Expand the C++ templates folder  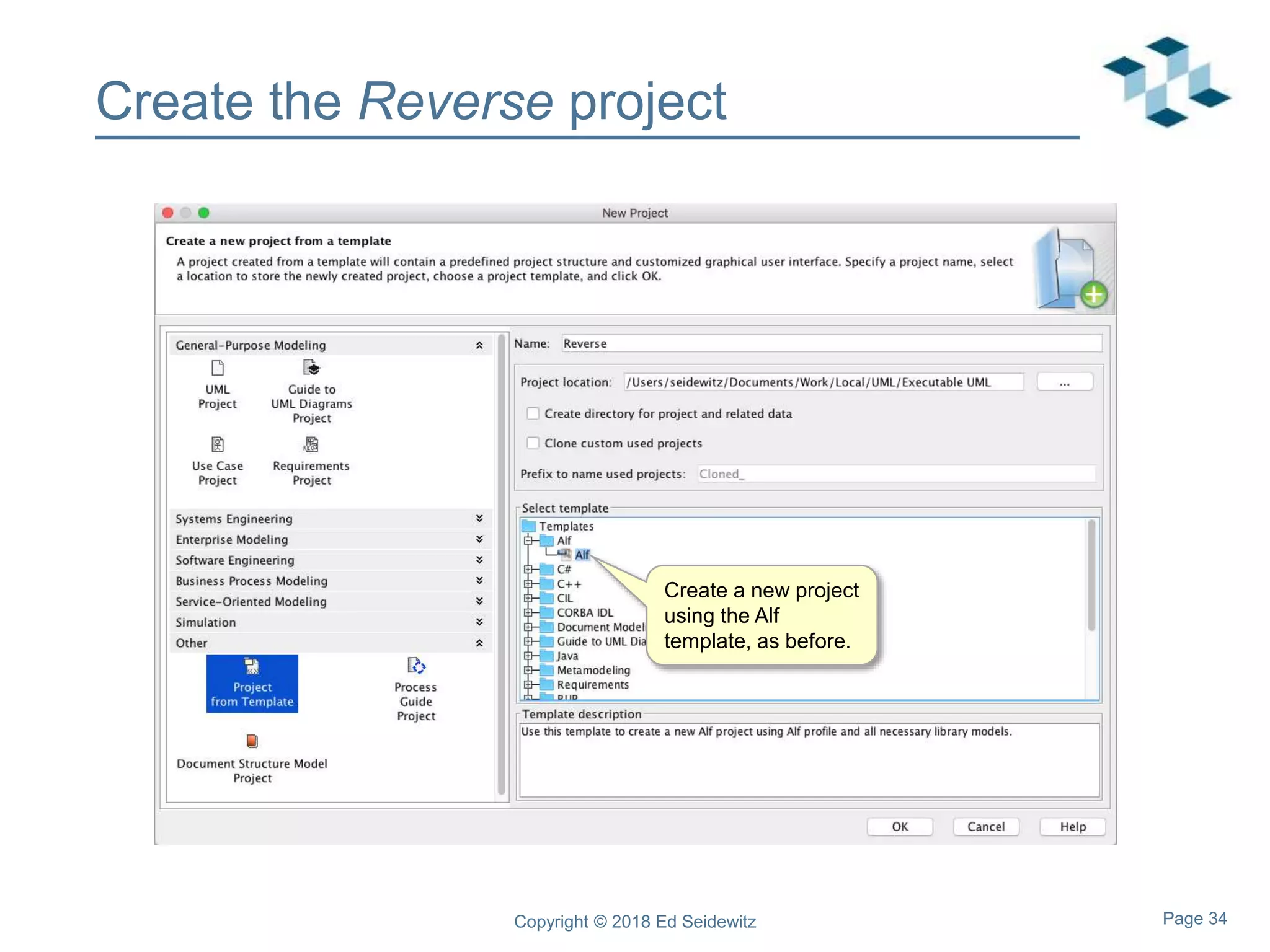coord(528,584)
